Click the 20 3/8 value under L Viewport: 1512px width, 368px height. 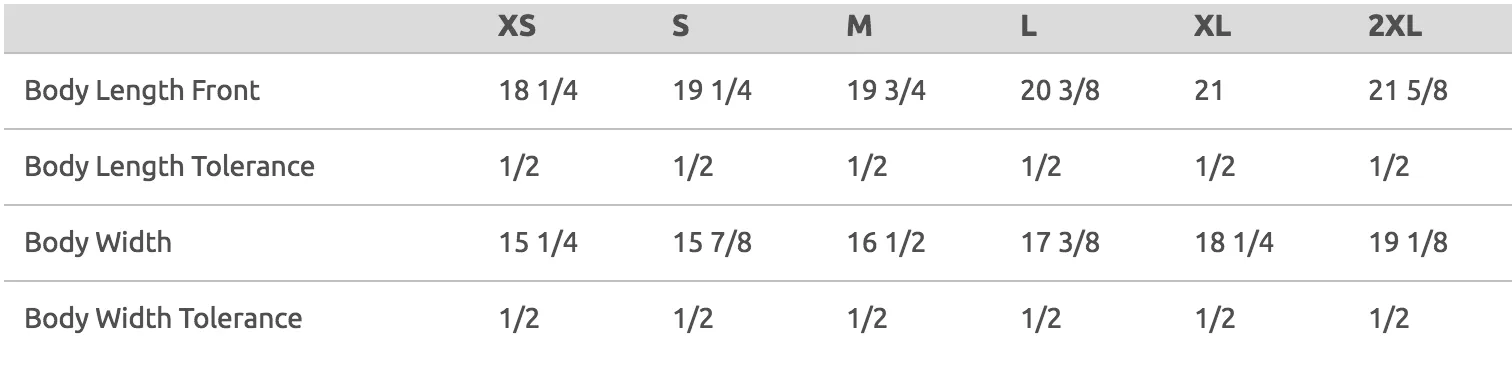(1060, 91)
